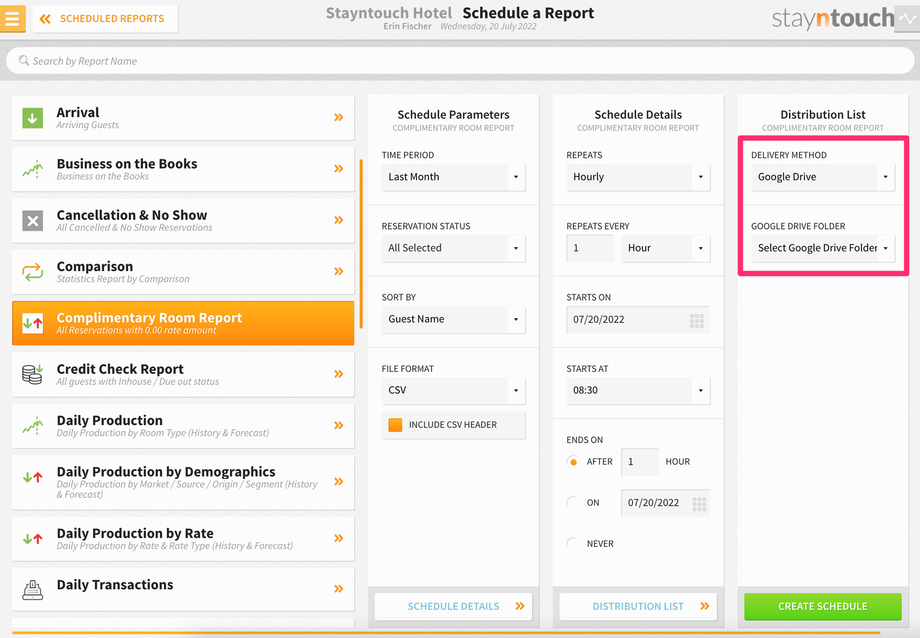Open the Sort By dropdown
Viewport: 920px width, 638px height.
pos(454,319)
